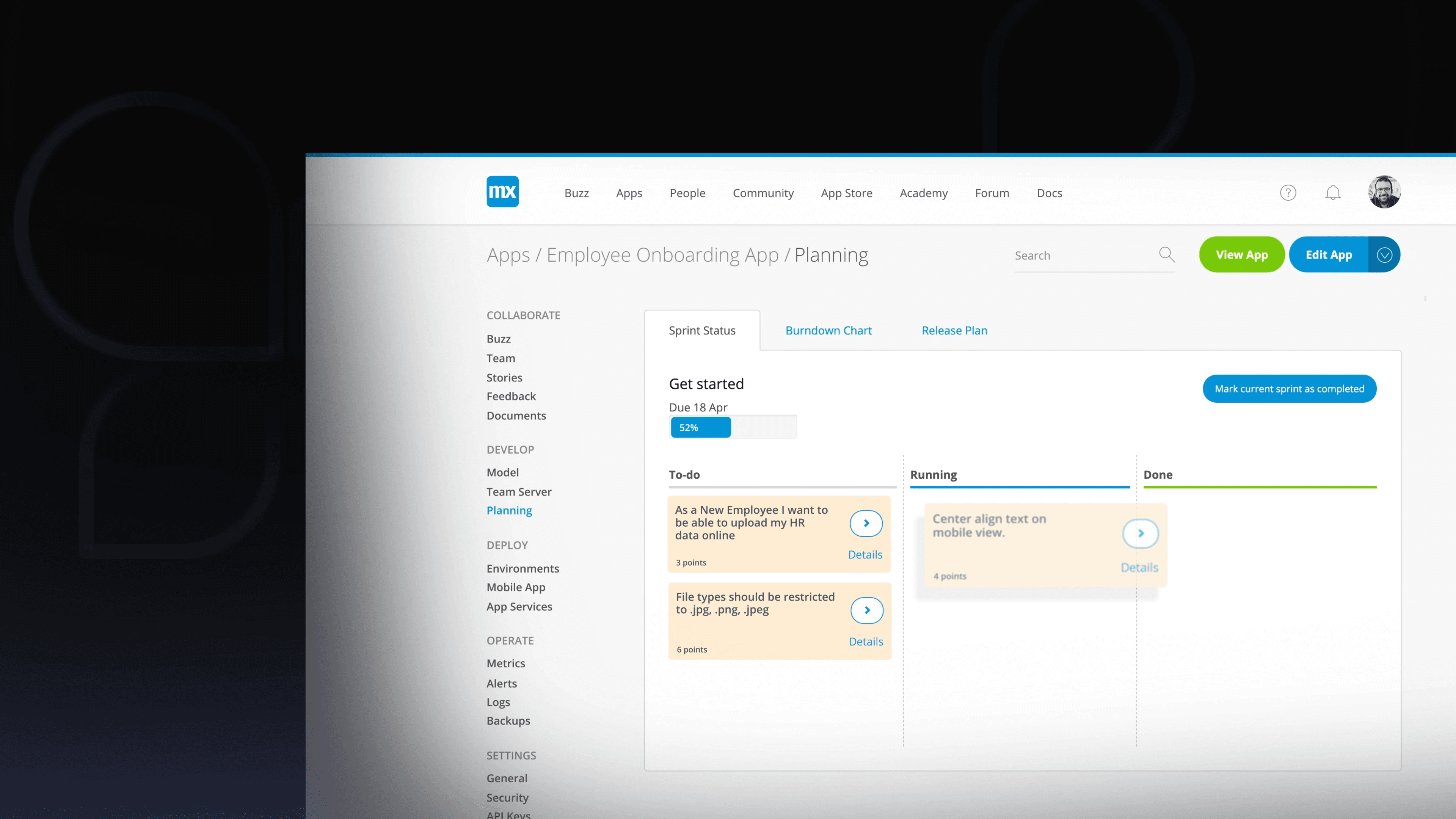This screenshot has width=1456, height=819.
Task: Click the Mendix mx logo
Action: (x=502, y=191)
